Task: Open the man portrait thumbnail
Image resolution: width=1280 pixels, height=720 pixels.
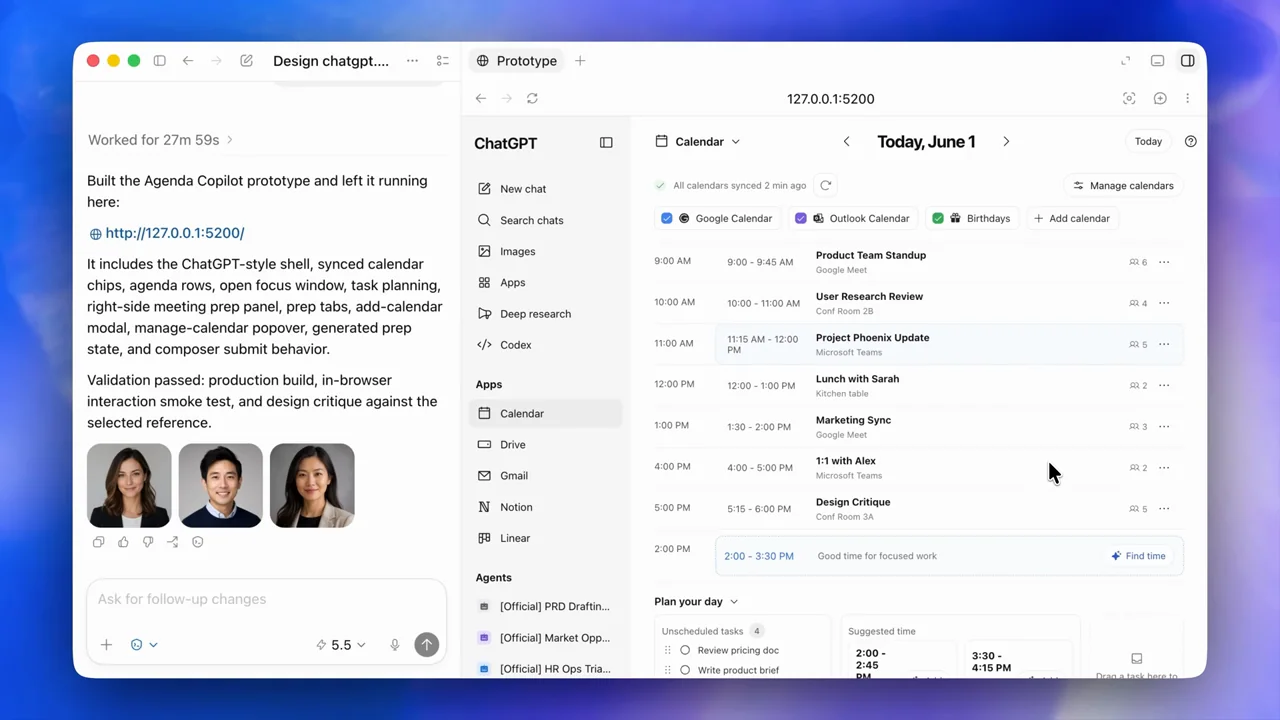Action: 221,485
